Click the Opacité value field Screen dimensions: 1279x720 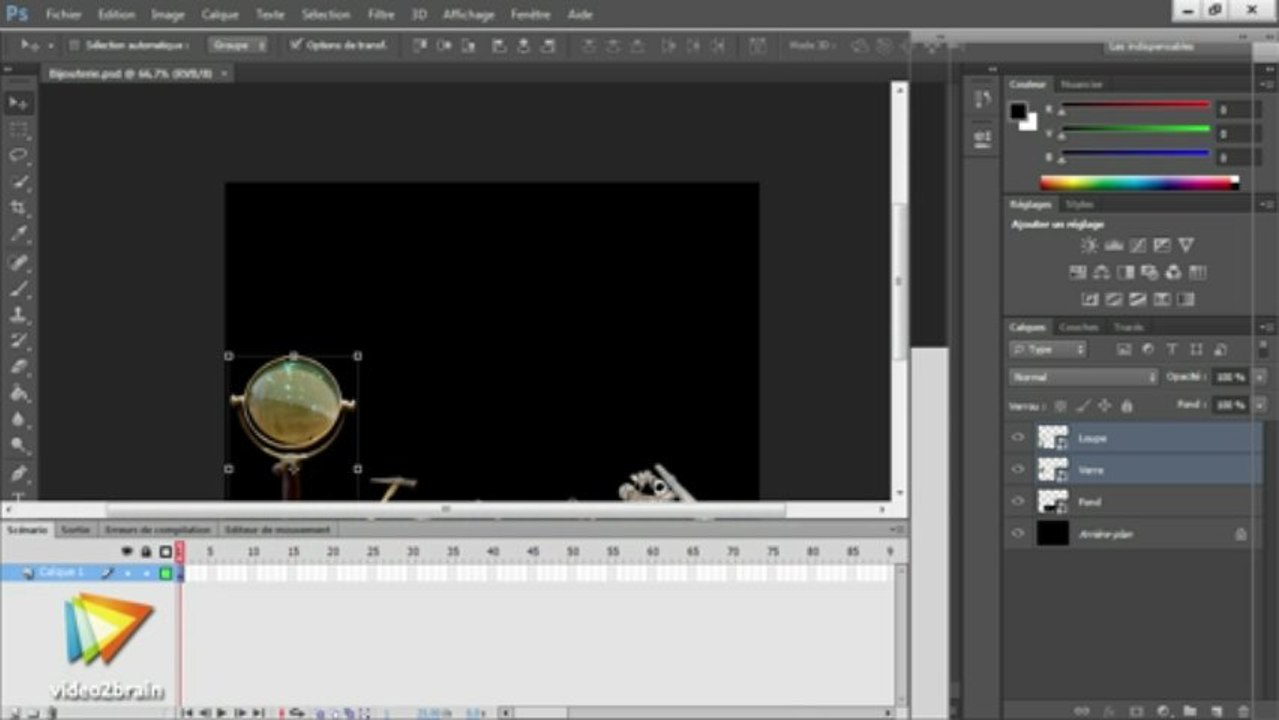(x=1232, y=377)
